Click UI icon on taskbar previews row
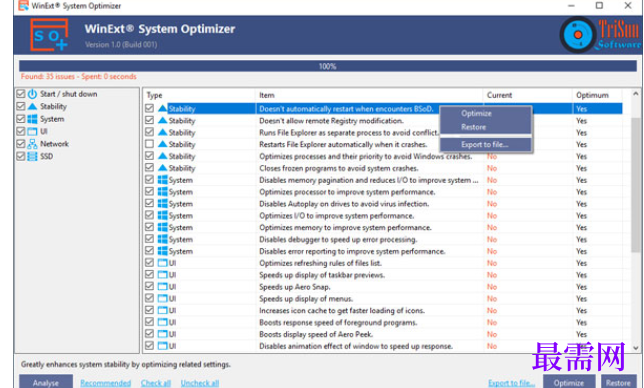The width and height of the screenshot is (644, 388). (x=163, y=275)
